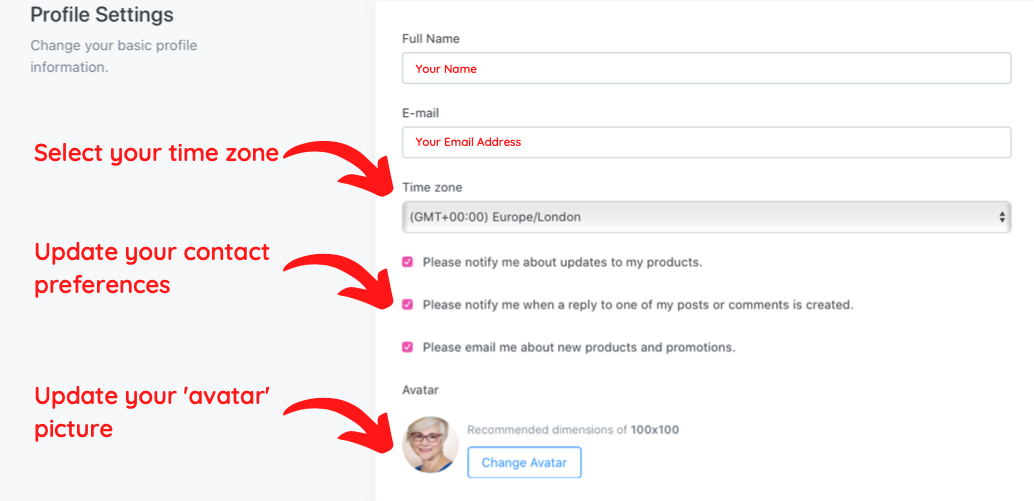Click the 'Select your time zone' annotation text
Screen dimensions: 1034x501
coord(156,153)
